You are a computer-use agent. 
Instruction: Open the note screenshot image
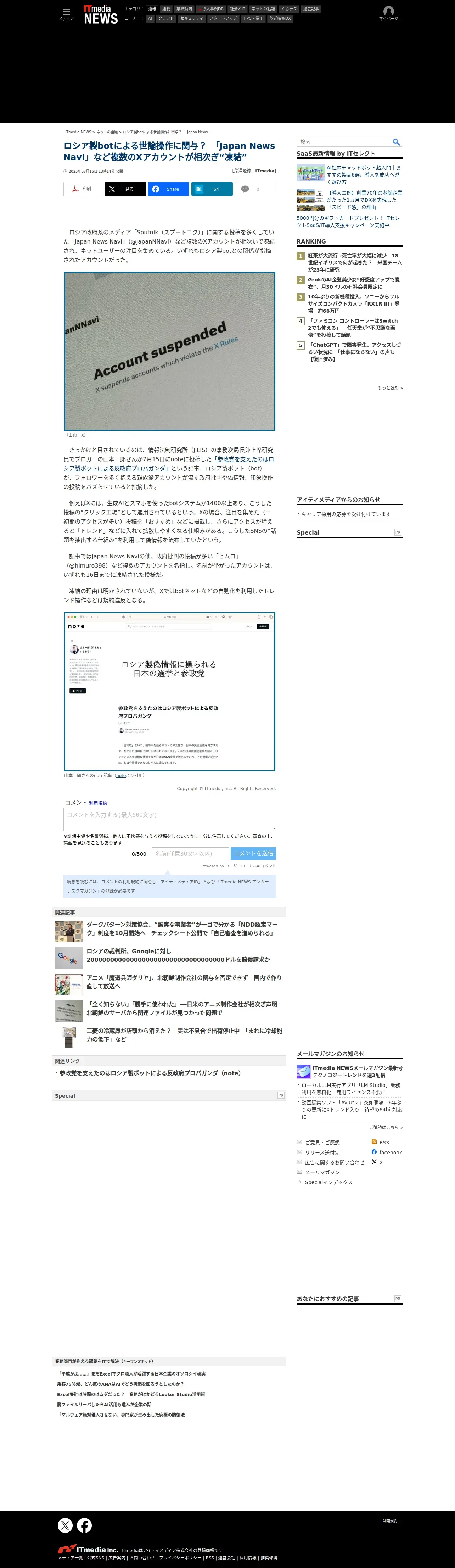click(x=170, y=692)
